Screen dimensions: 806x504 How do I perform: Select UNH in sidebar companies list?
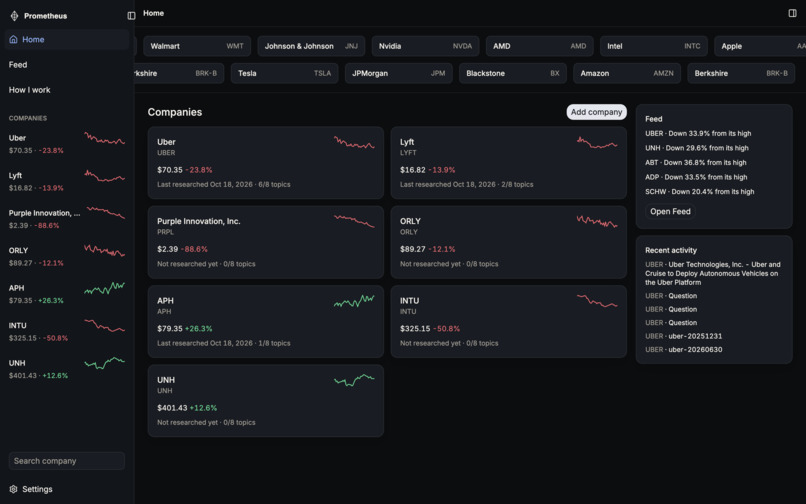(x=67, y=369)
